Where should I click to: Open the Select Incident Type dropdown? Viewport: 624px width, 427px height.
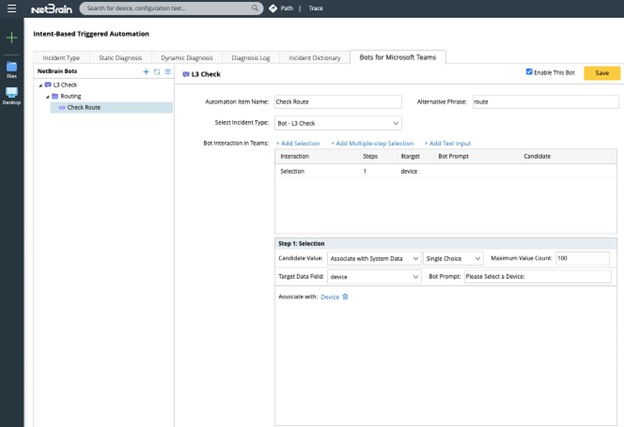pyautogui.click(x=338, y=123)
